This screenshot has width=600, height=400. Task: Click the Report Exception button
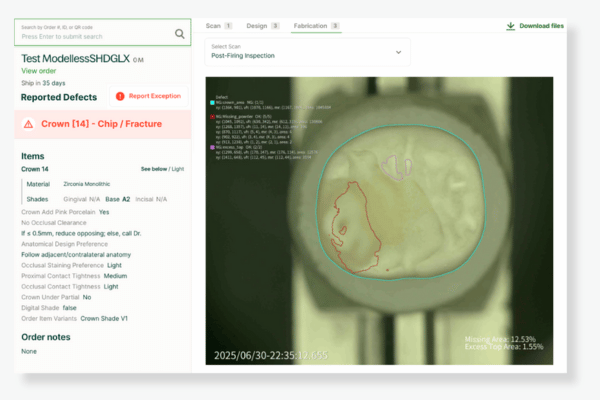(x=148, y=97)
